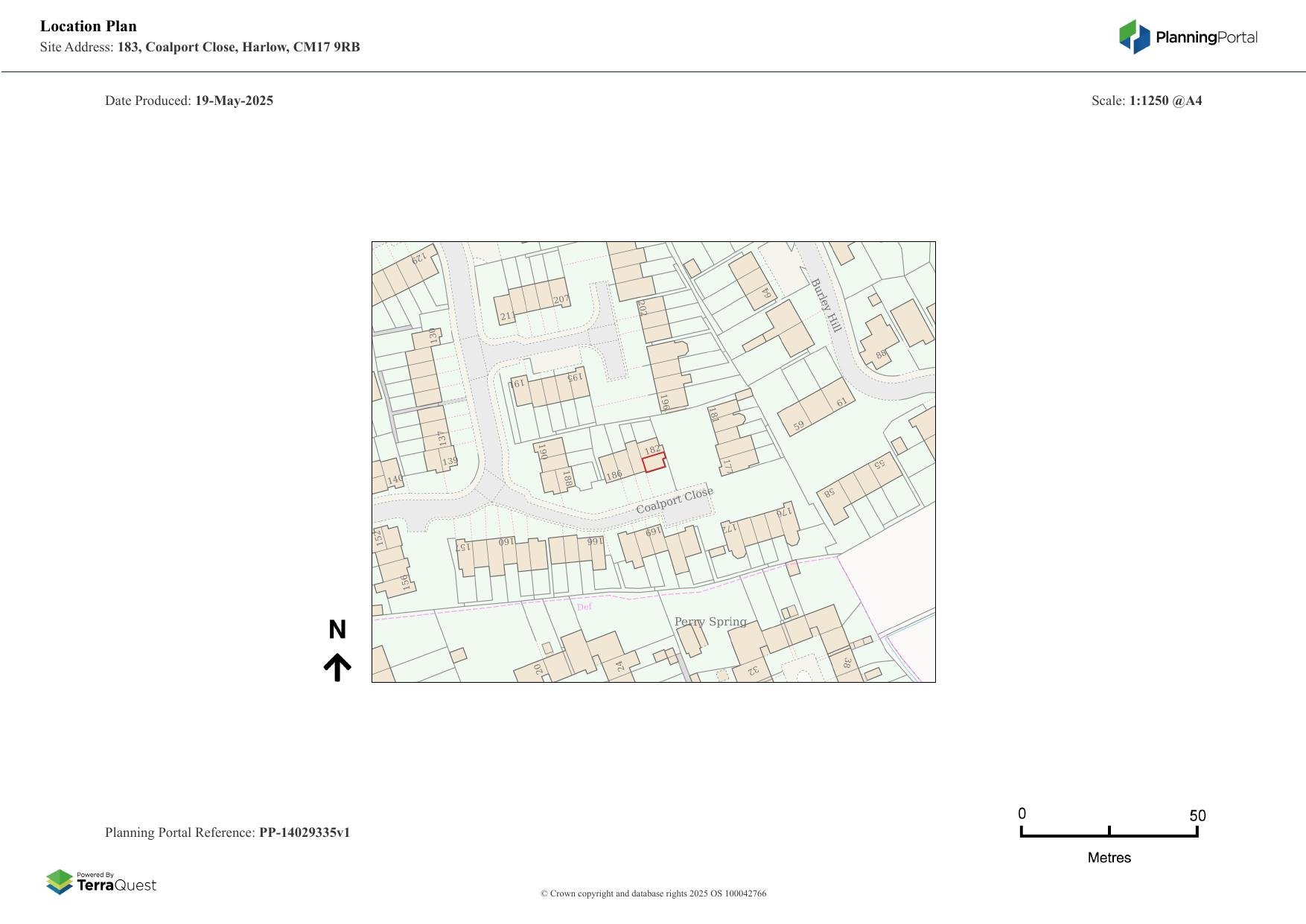Click the letter N compass marker
The width and height of the screenshot is (1306, 924).
click(337, 630)
